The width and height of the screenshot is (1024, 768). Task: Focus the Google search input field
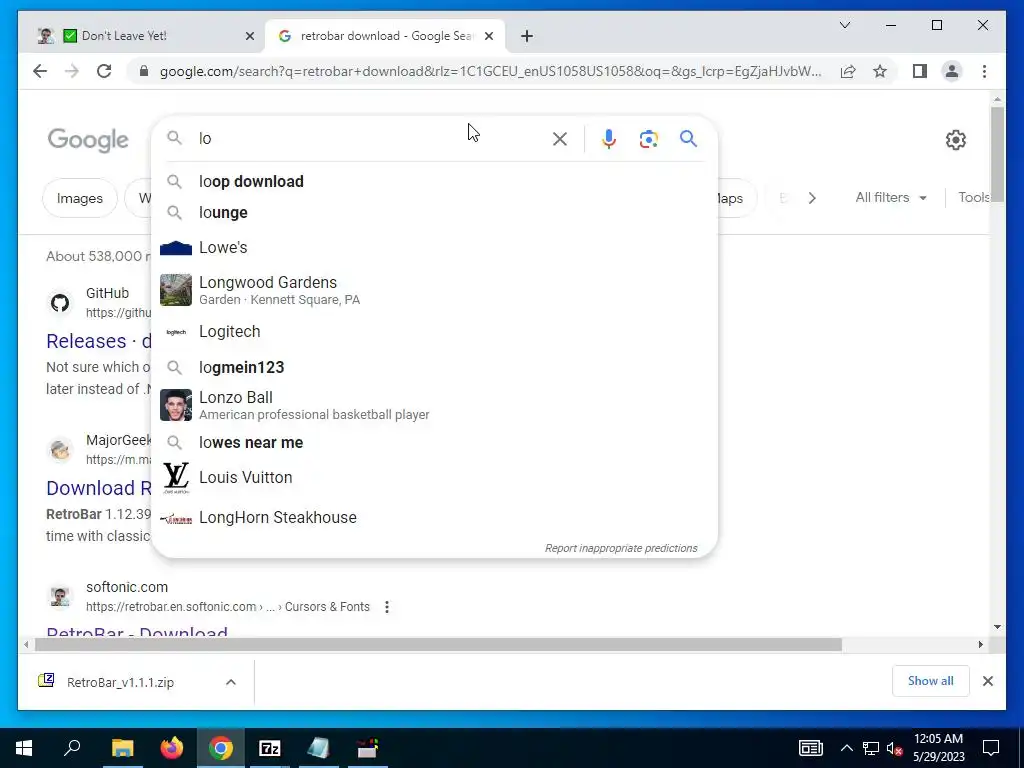point(369,138)
